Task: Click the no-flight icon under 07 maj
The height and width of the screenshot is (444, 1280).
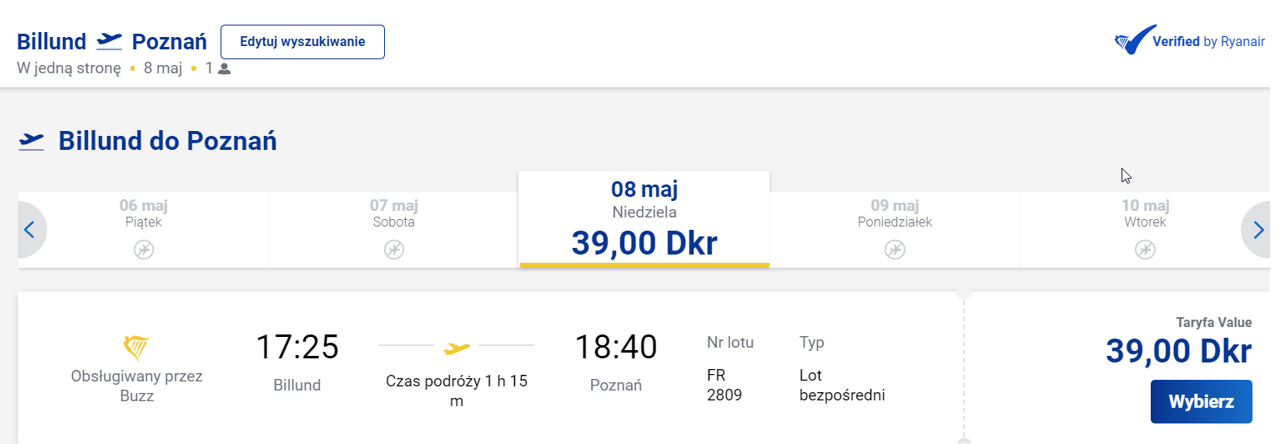Action: [x=394, y=249]
